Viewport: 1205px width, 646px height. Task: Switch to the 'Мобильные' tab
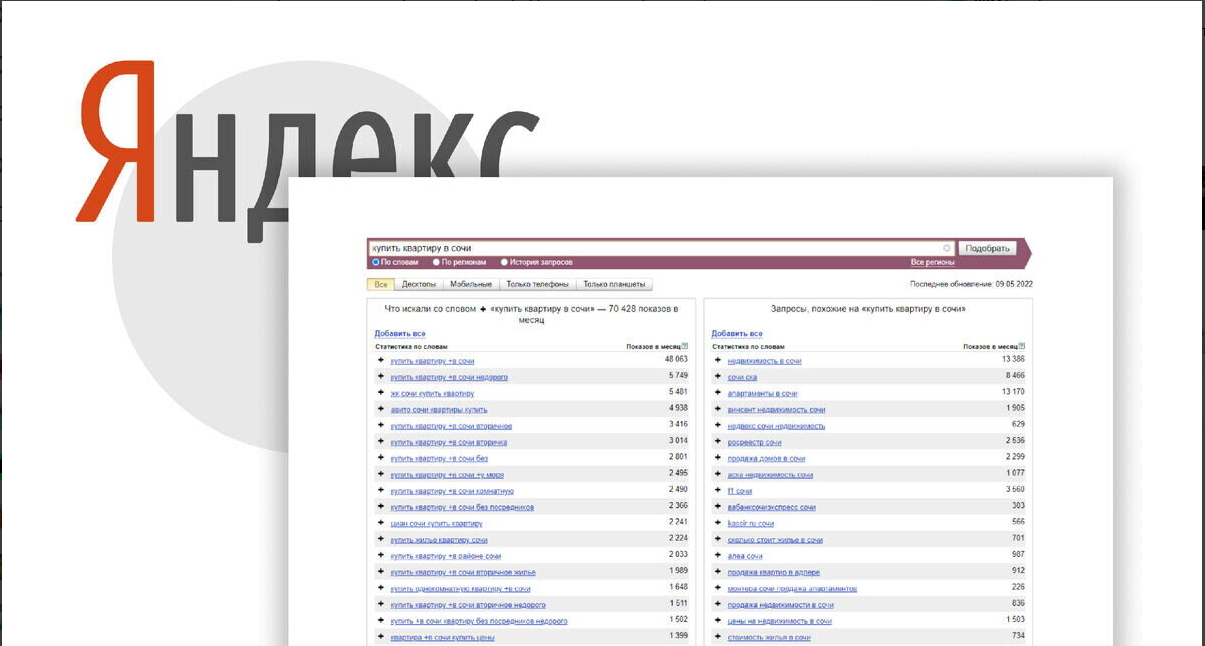tap(471, 285)
